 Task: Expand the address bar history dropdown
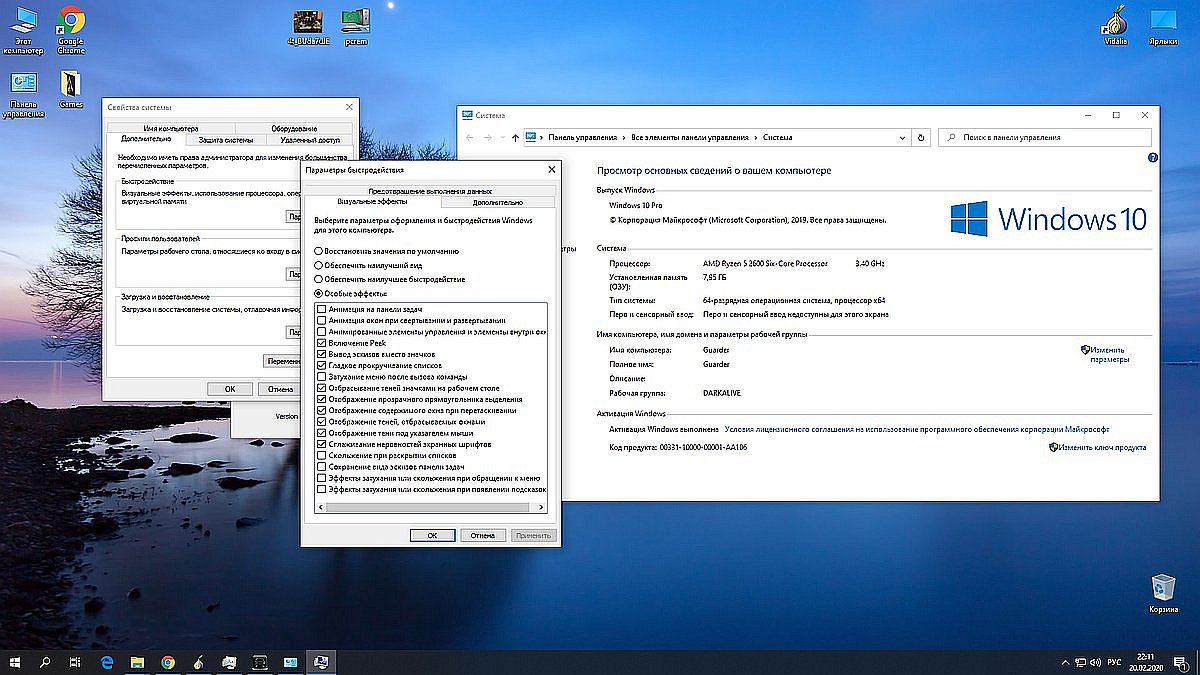coord(902,137)
